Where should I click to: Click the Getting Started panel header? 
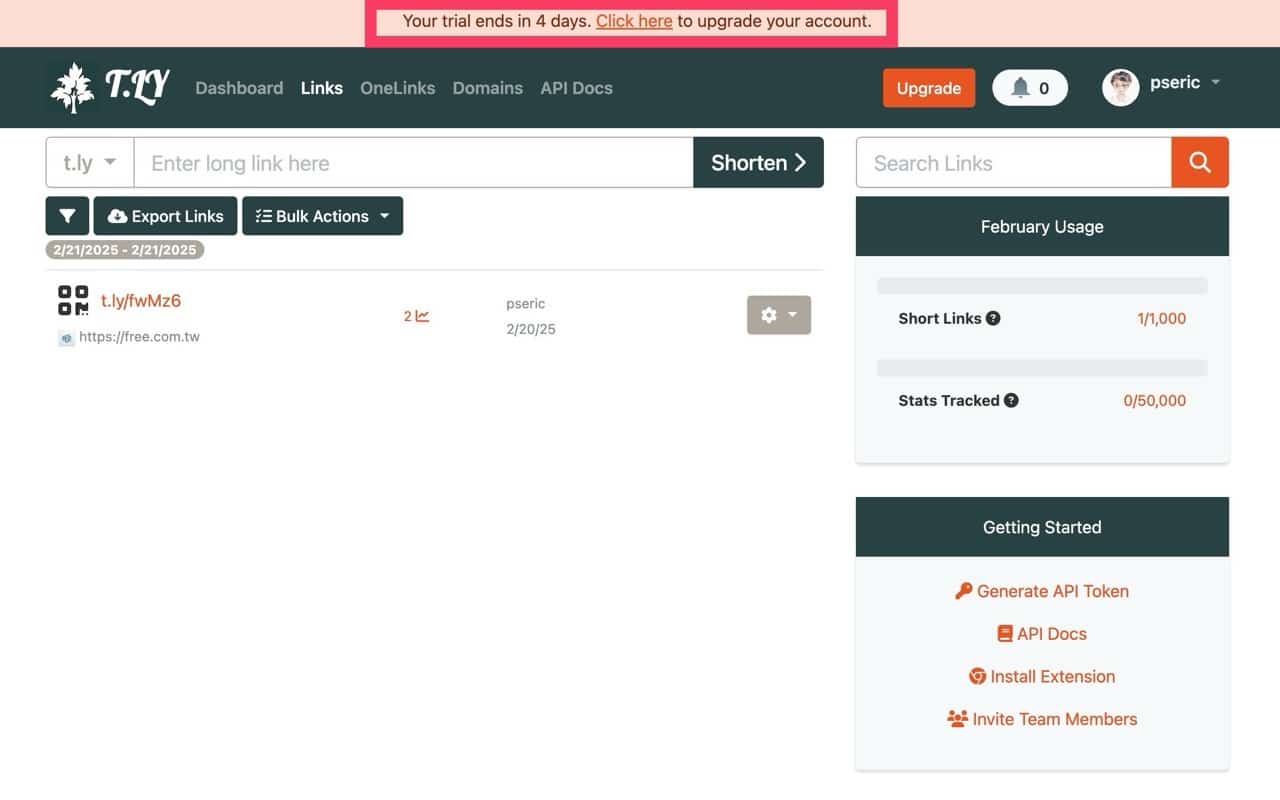coord(1042,527)
